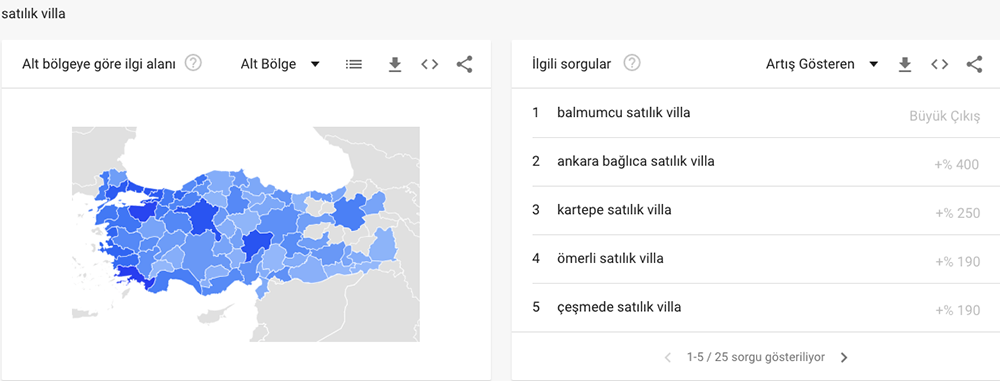Screen dimensions: 1000x381
Task: Open help for İlgili sorgular
Action: (x=632, y=63)
